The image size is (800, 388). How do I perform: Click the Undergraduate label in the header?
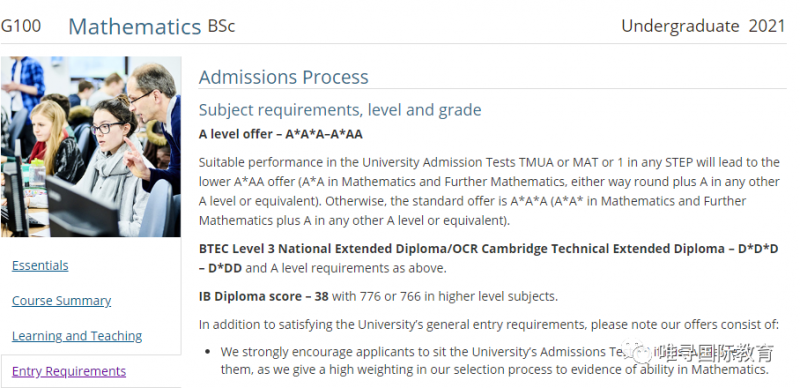coord(680,26)
